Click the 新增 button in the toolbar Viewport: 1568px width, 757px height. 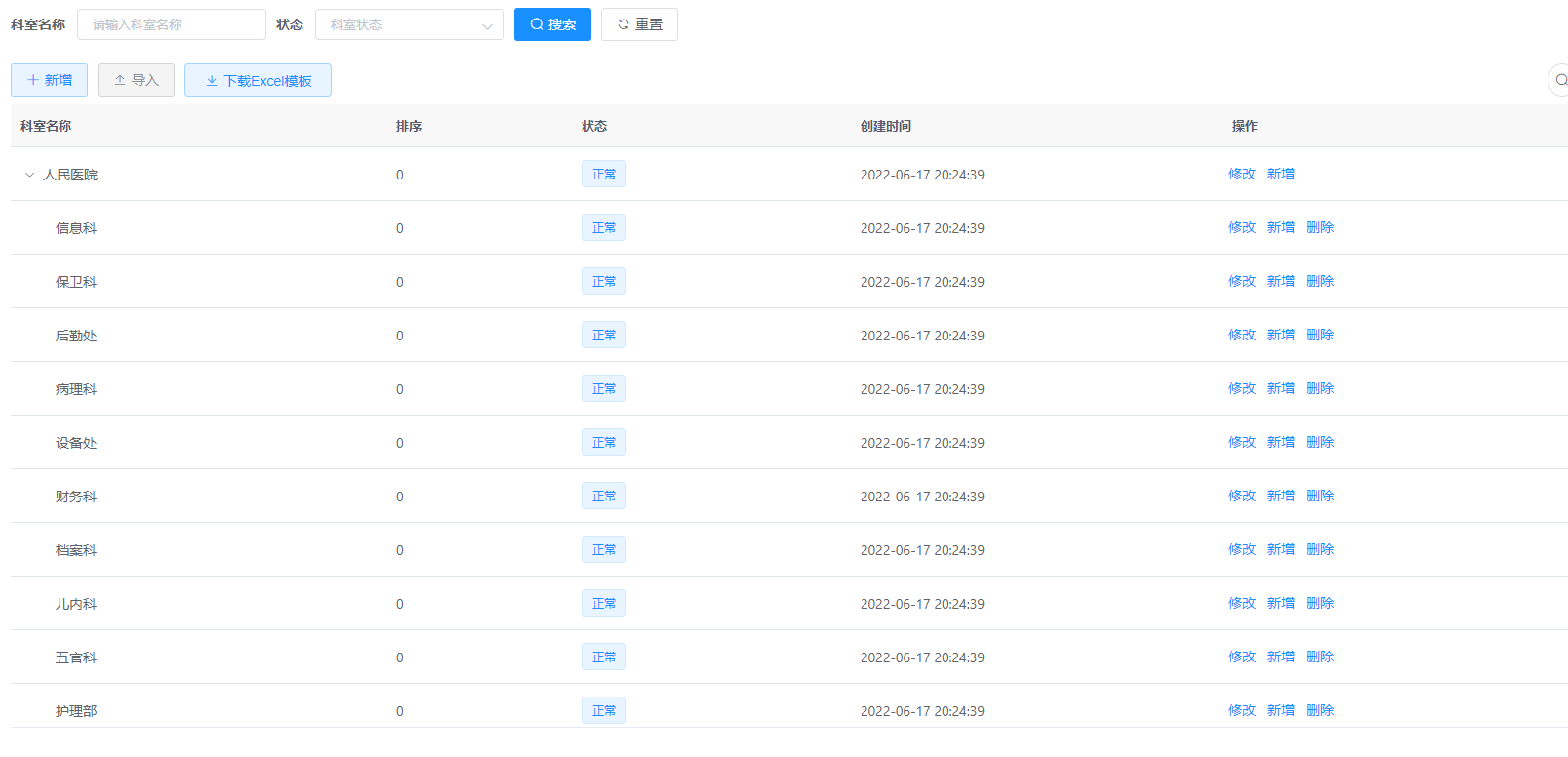coord(49,80)
